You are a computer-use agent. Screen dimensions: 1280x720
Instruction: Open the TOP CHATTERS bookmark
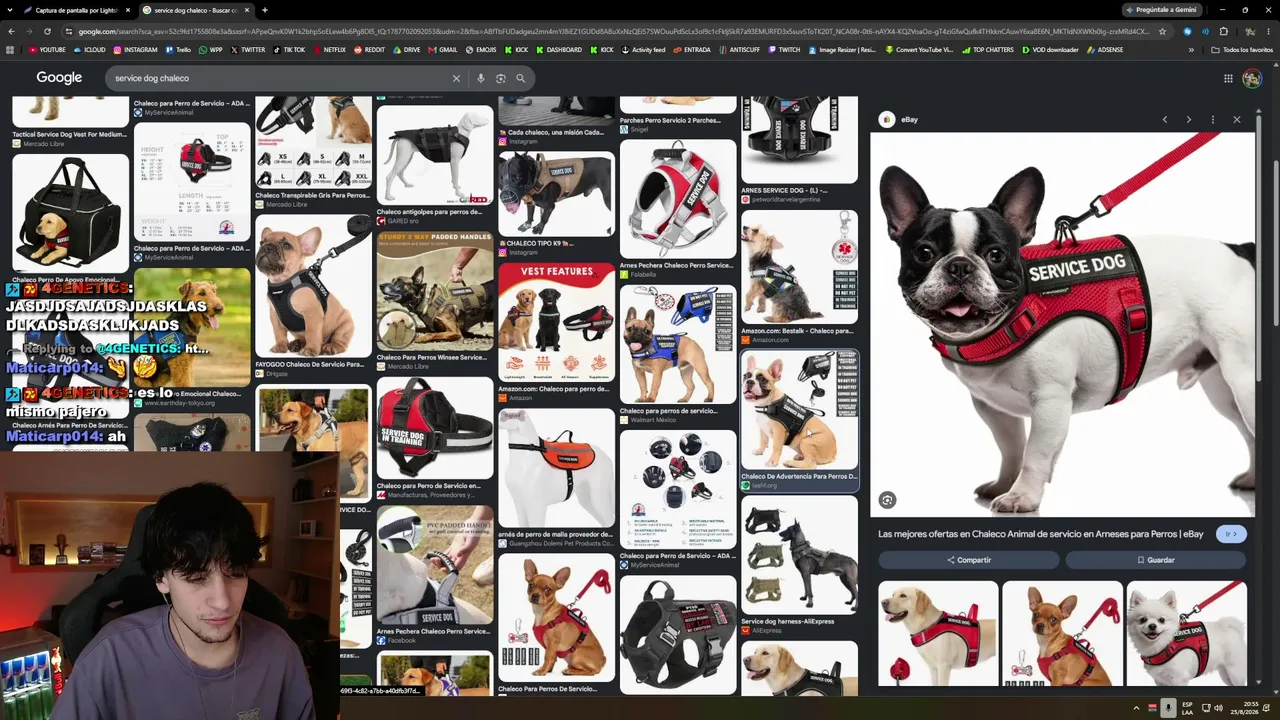[x=987, y=50]
